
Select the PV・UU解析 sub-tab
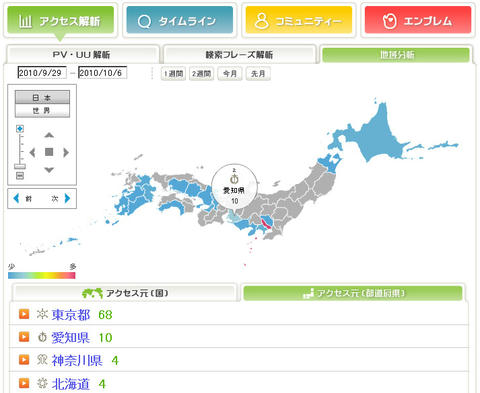click(x=82, y=54)
